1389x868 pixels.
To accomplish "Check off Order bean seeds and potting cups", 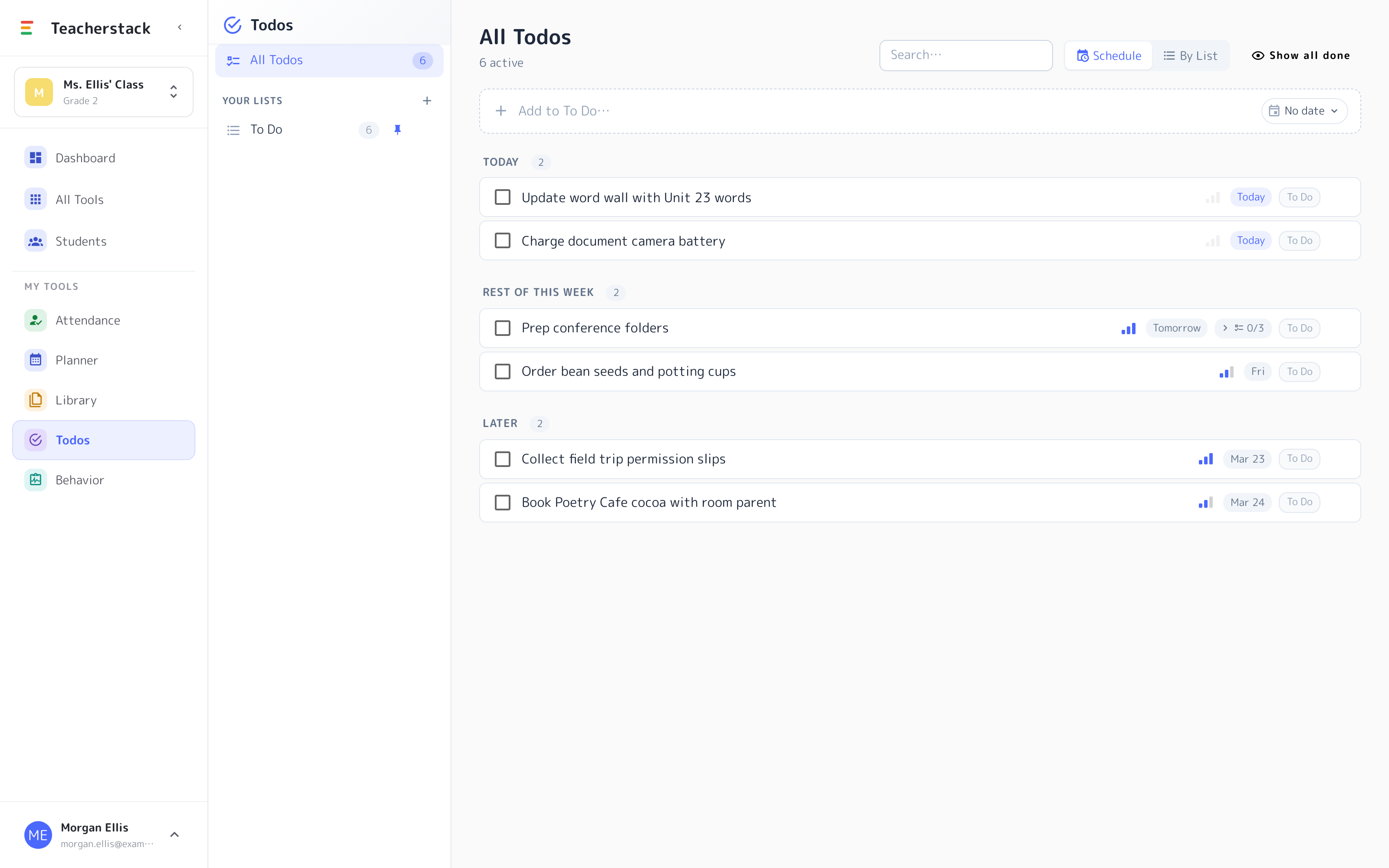I will [x=502, y=372].
